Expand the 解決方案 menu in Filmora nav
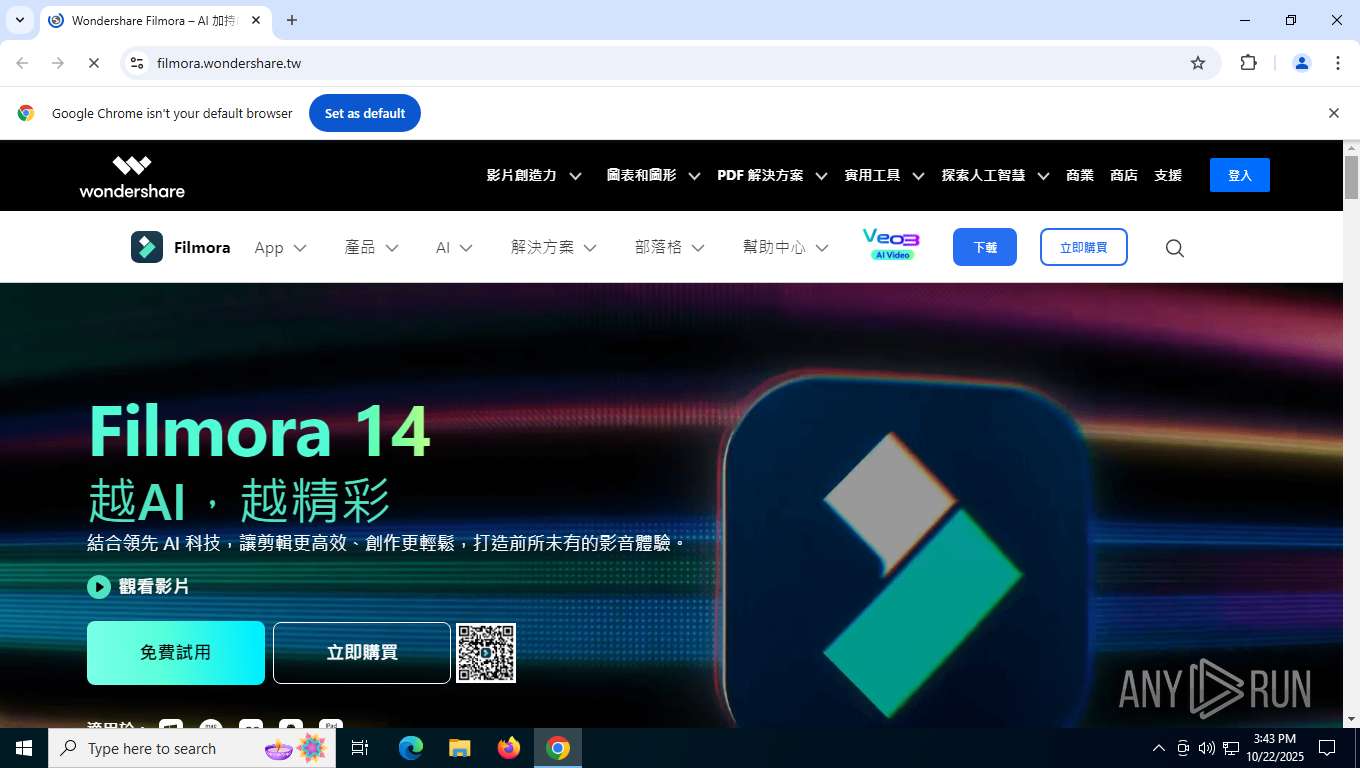1360x768 pixels. pyautogui.click(x=553, y=248)
